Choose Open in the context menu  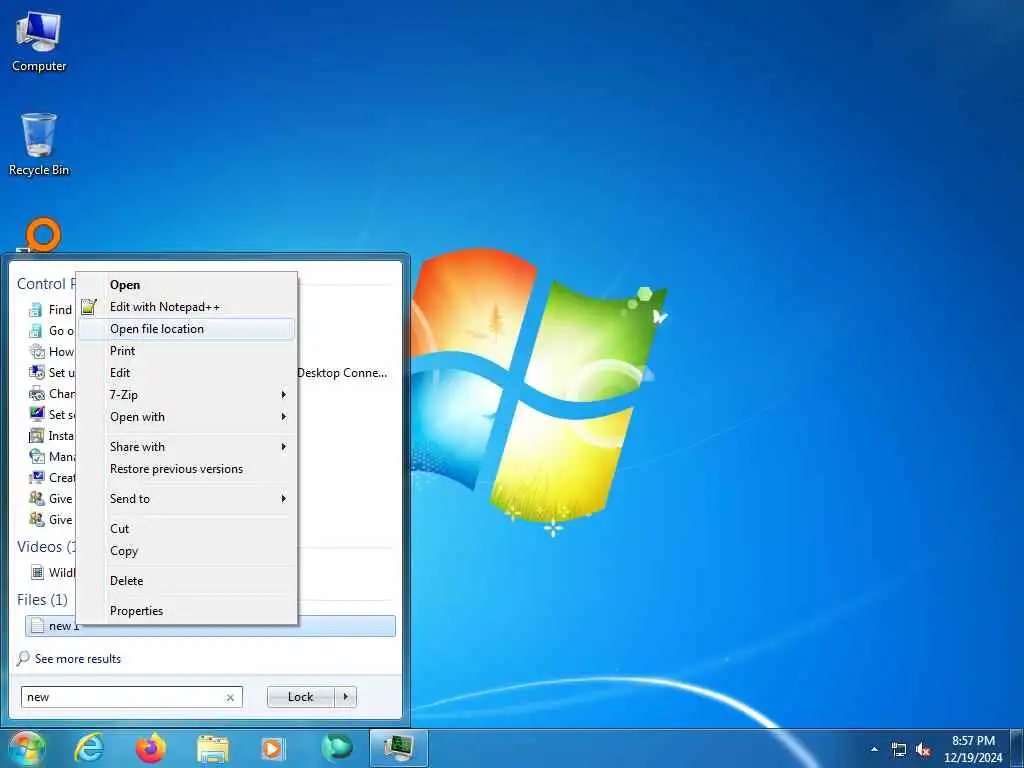click(187, 285)
